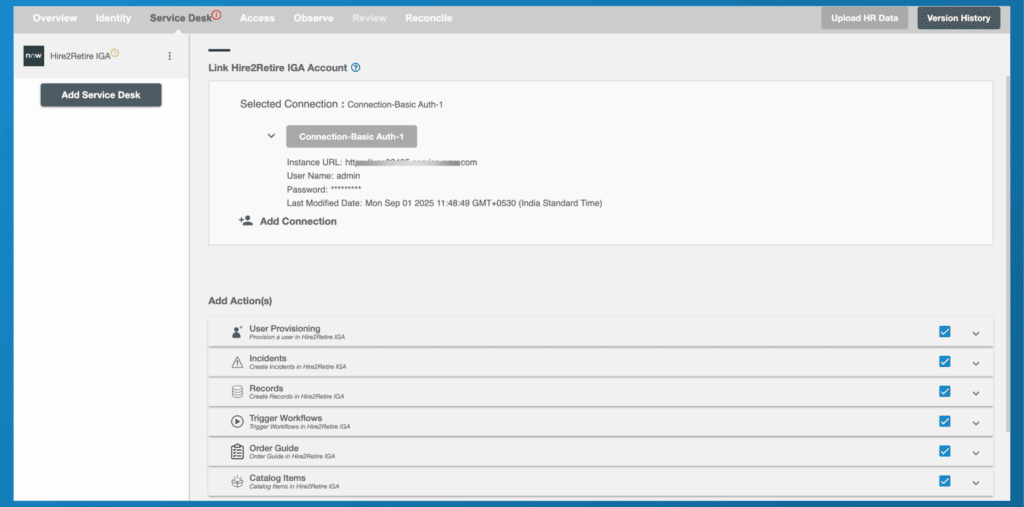The height and width of the screenshot is (507, 1024).
Task: Click "Provision a user in Hire2Retire IGA" subtitle
Action: coord(297,338)
